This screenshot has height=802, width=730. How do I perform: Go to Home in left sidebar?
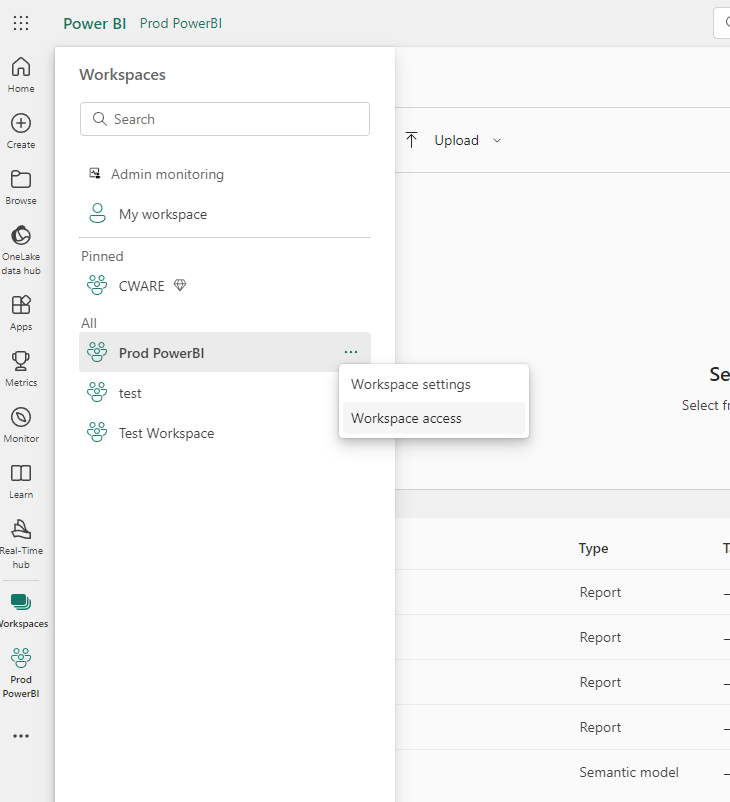pyautogui.click(x=21, y=75)
